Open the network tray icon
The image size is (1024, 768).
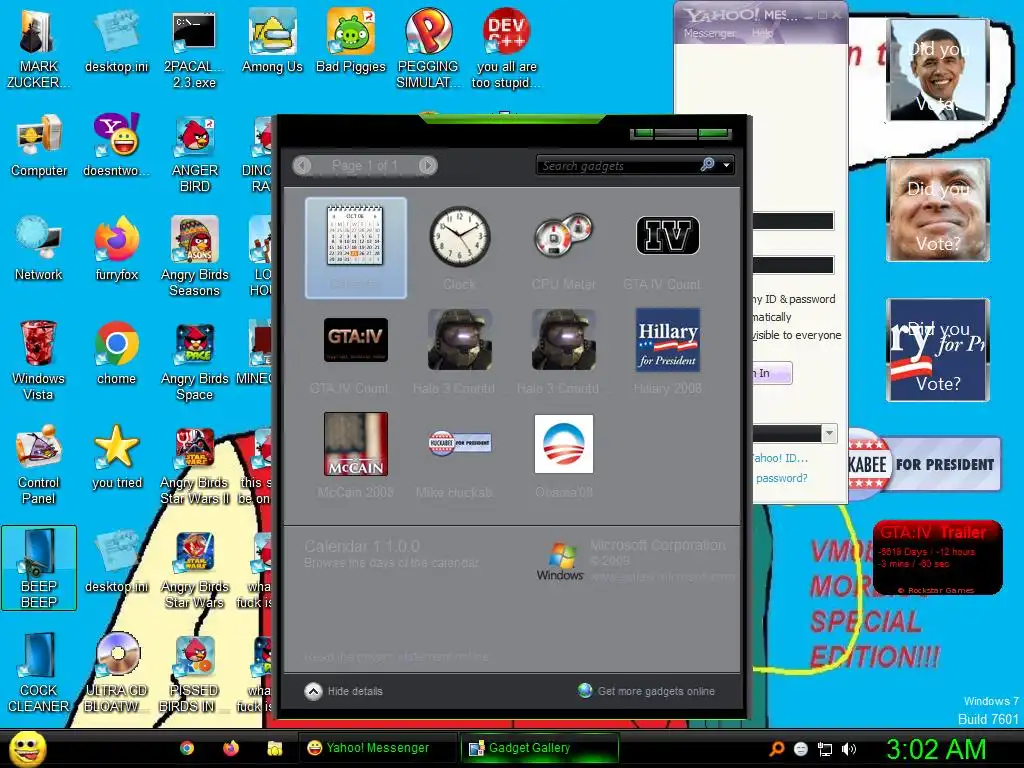[825, 749]
